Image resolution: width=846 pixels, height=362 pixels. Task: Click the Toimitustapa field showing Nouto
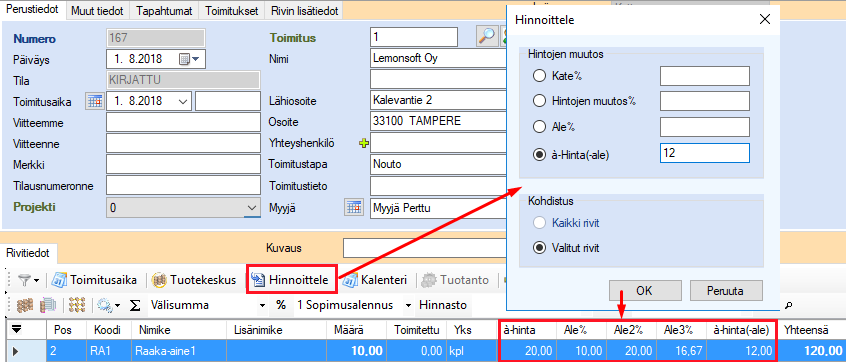pos(439,164)
